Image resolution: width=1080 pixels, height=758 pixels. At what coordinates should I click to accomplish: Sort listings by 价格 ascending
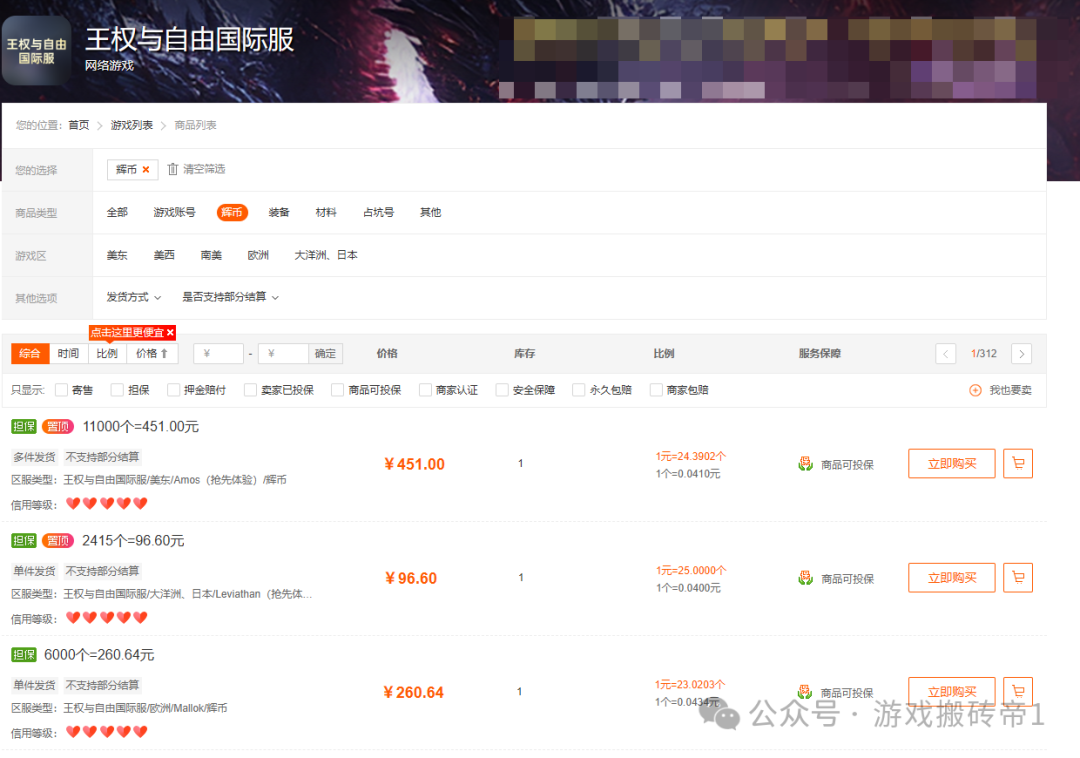coord(152,354)
